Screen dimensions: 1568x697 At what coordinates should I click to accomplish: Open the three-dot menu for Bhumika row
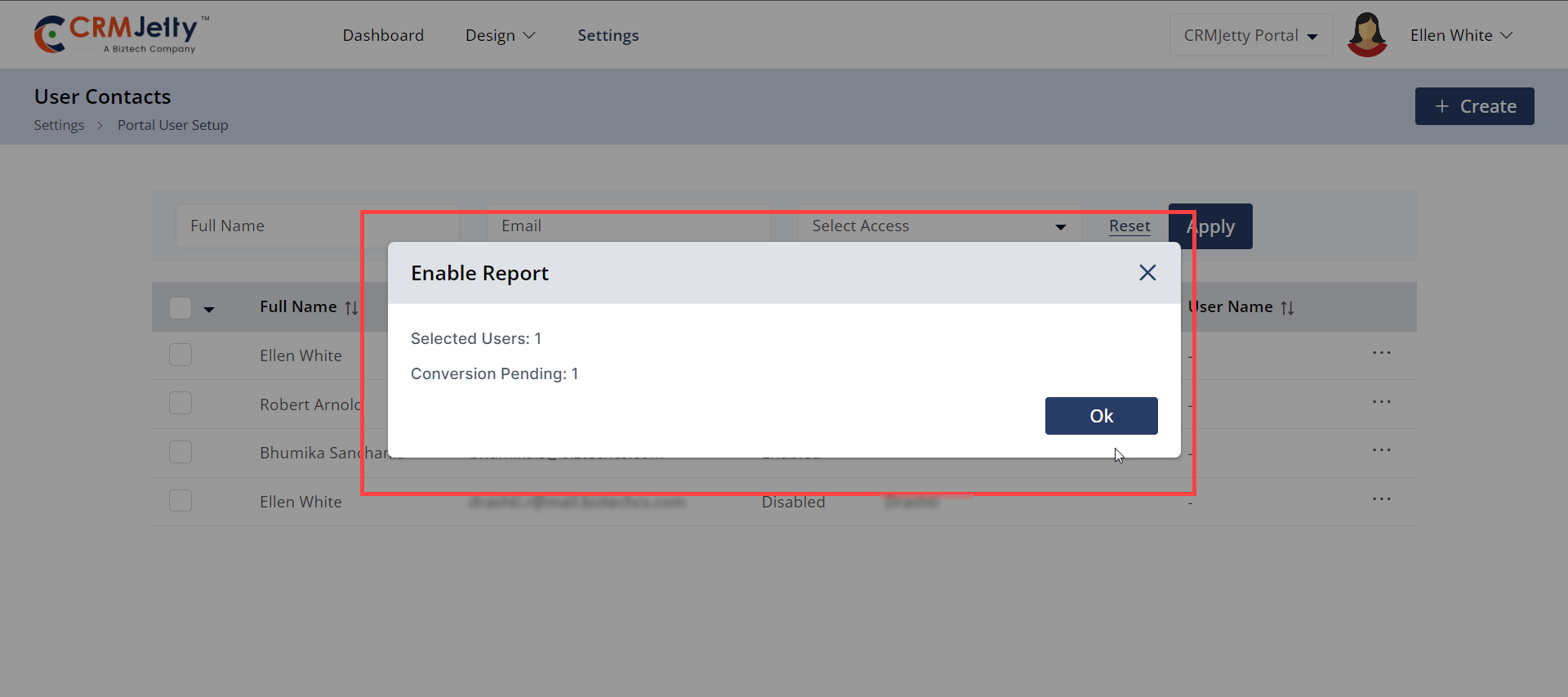(1381, 450)
